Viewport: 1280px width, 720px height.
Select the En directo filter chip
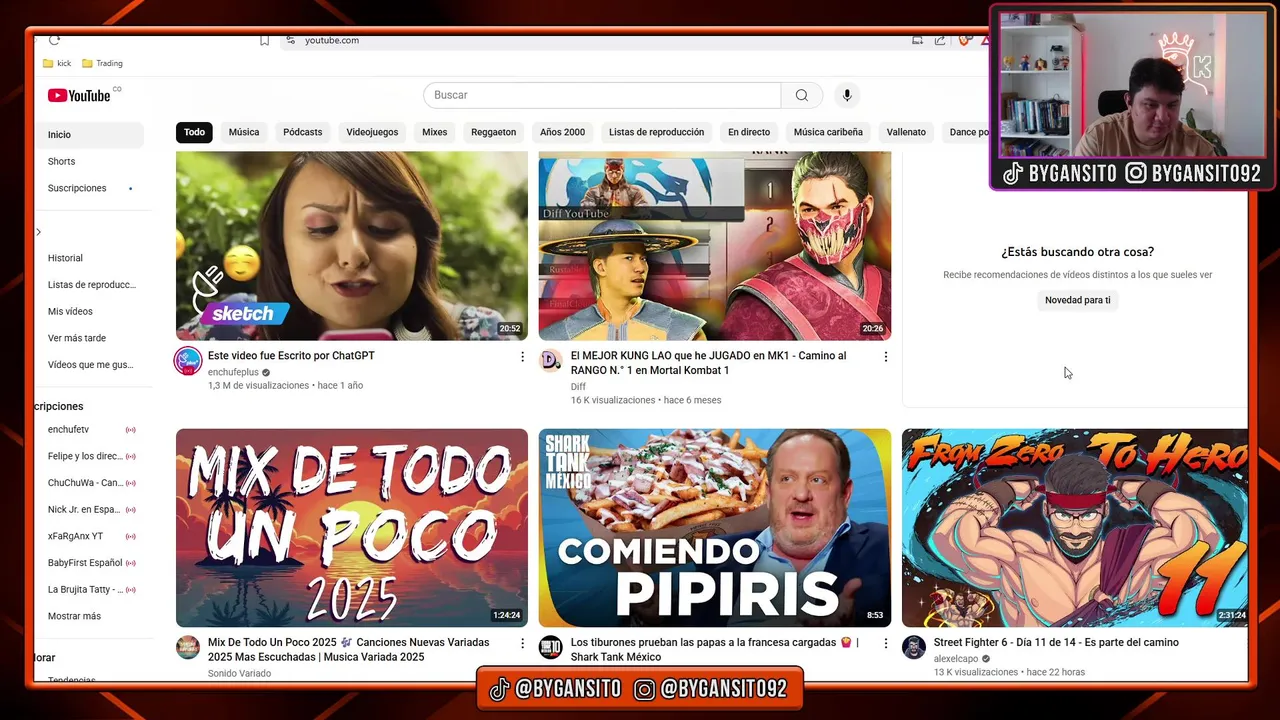tap(749, 132)
